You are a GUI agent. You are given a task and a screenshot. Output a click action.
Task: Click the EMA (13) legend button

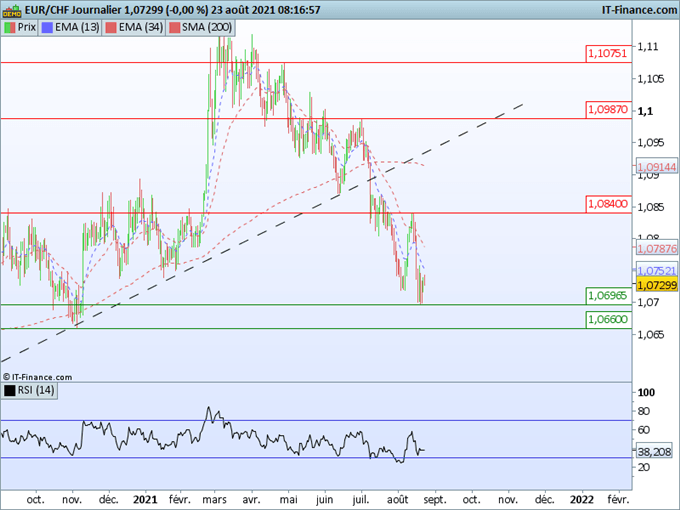pos(70,28)
